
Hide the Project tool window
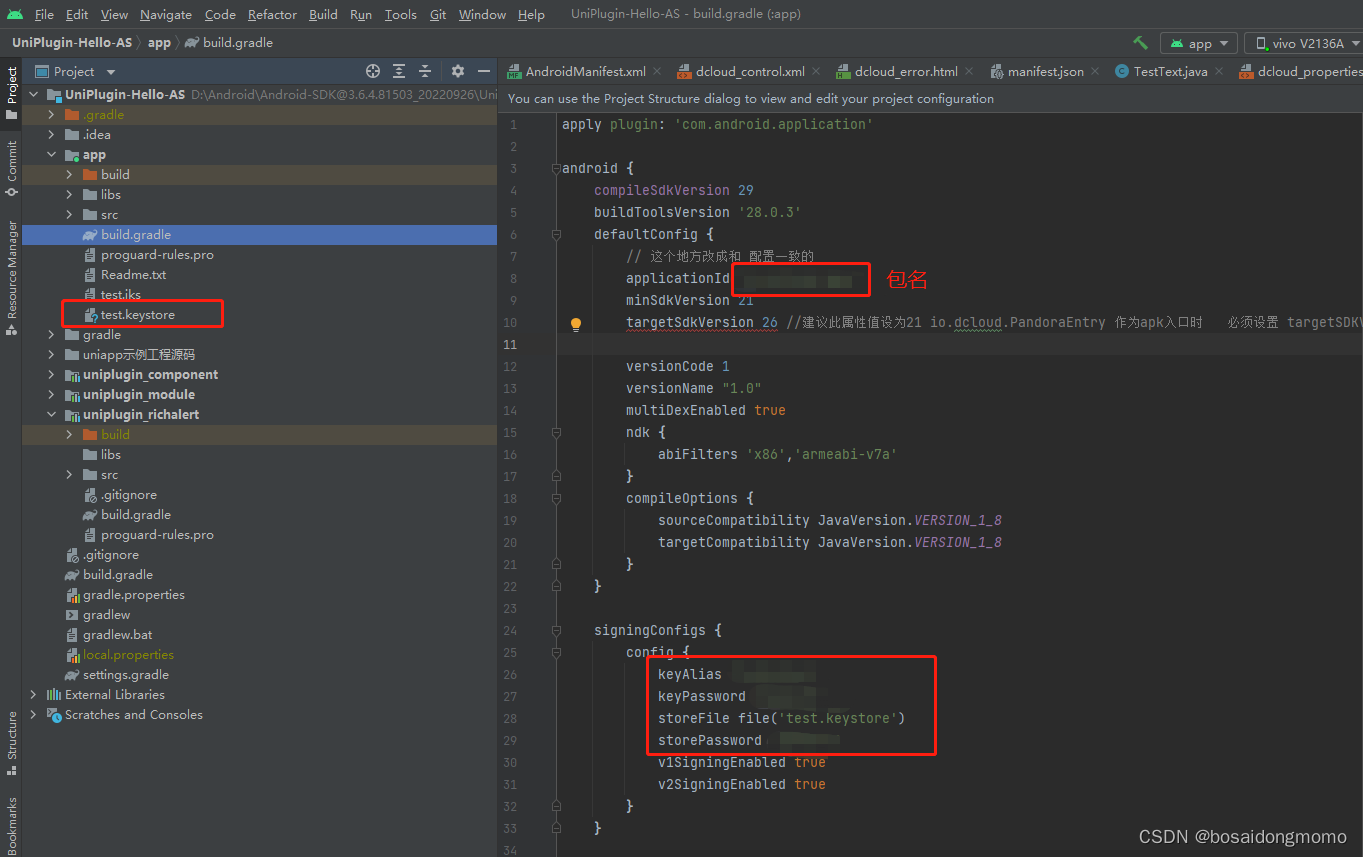[x=484, y=71]
